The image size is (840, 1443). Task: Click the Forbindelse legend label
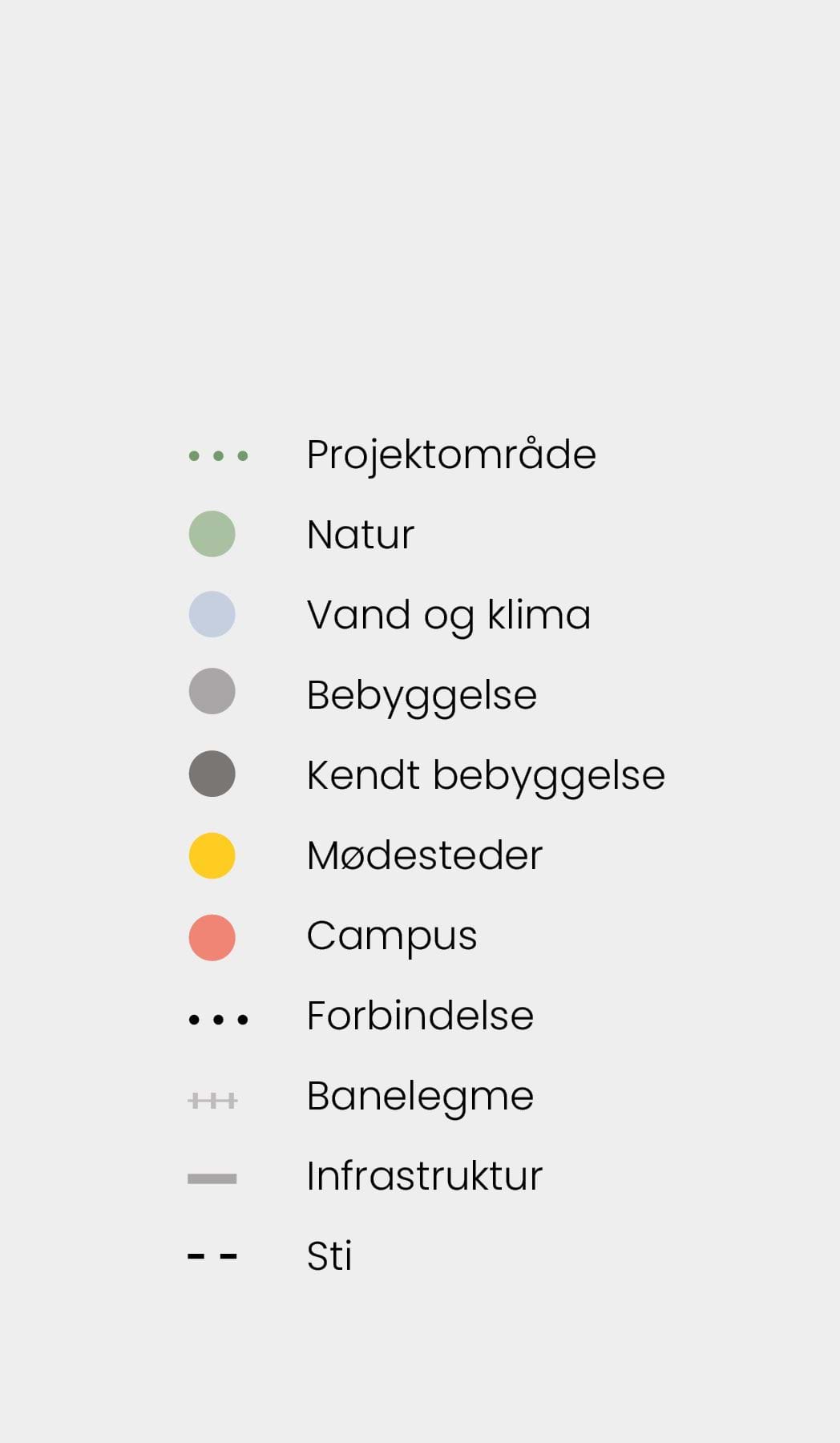420,1016
